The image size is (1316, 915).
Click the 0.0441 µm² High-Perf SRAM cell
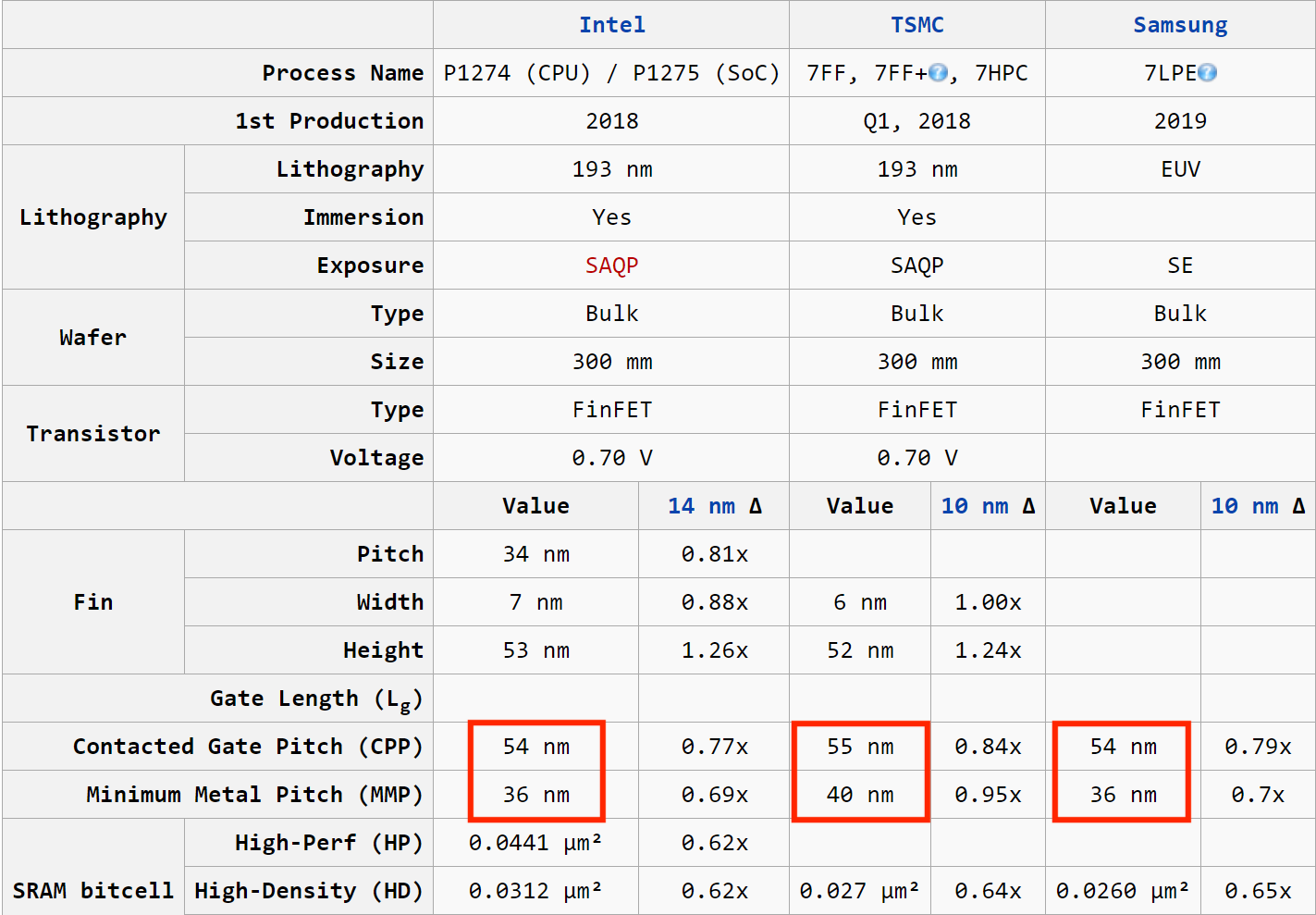click(x=536, y=843)
